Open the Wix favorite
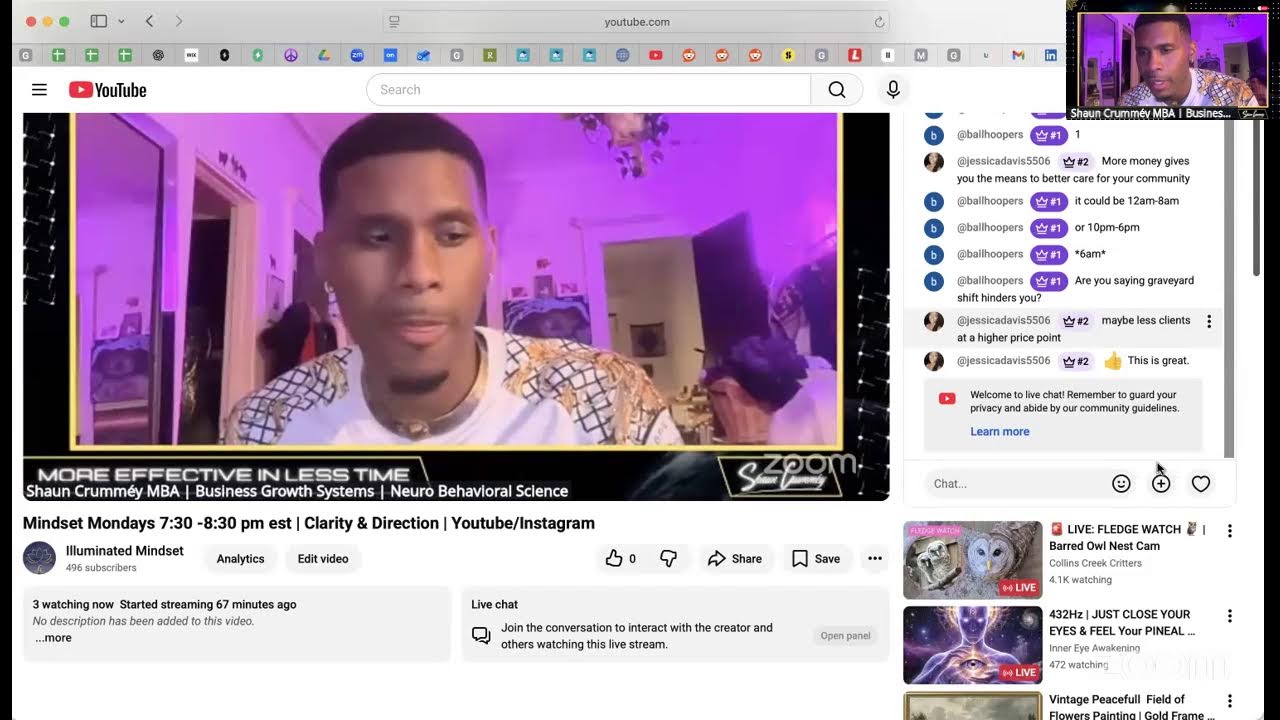1280x720 pixels. [191, 55]
